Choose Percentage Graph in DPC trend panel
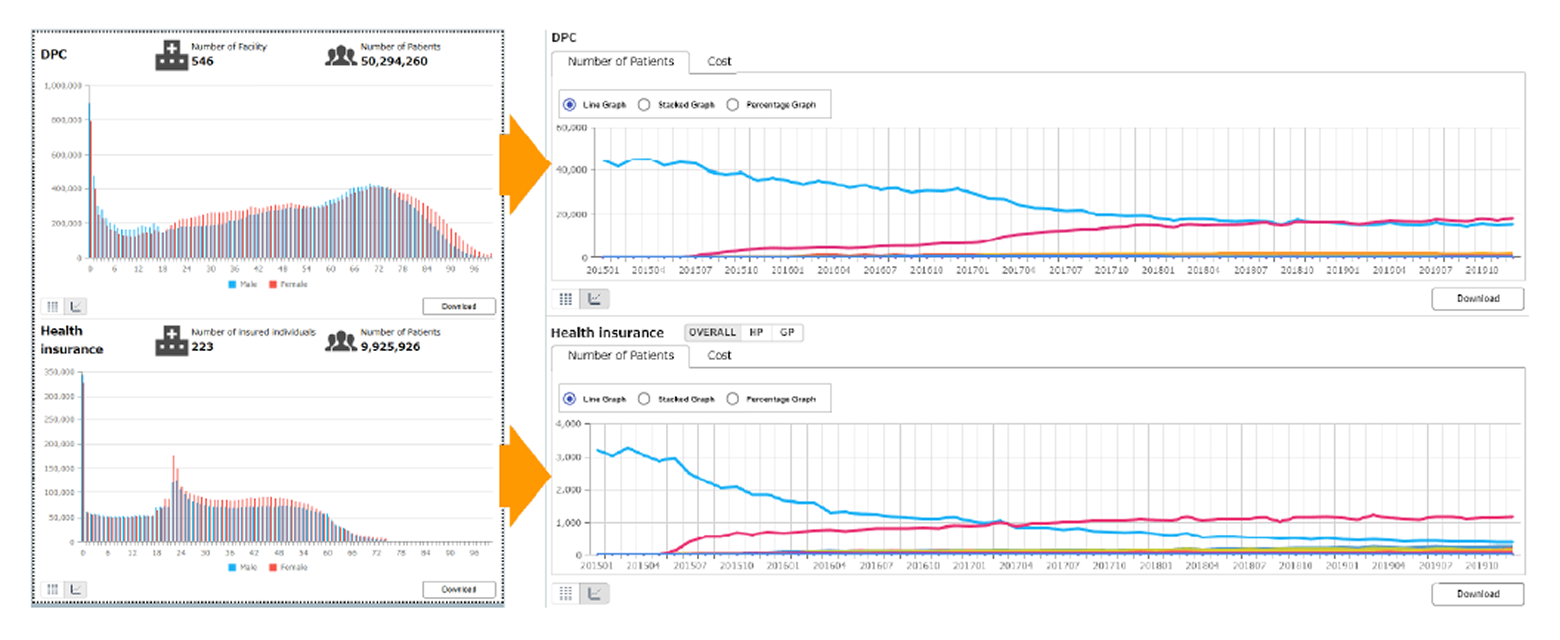This screenshot has width=1560, height=640. pyautogui.click(x=733, y=105)
